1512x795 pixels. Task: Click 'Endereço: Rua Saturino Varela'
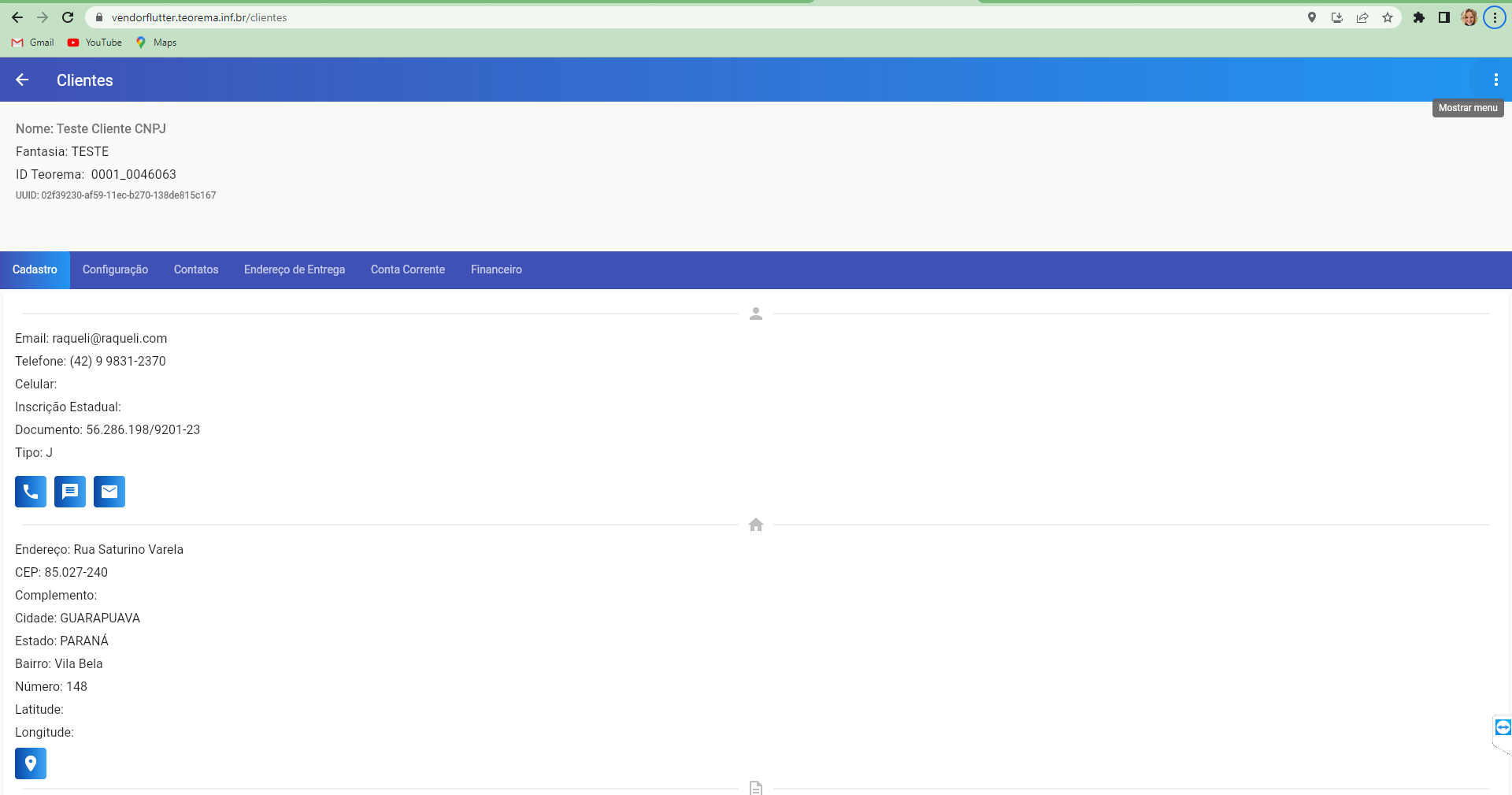(x=99, y=549)
